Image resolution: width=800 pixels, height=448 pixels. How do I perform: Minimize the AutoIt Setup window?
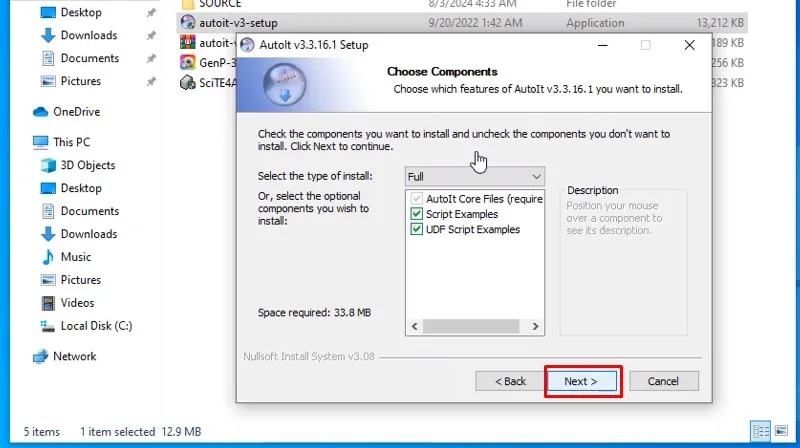click(x=603, y=45)
